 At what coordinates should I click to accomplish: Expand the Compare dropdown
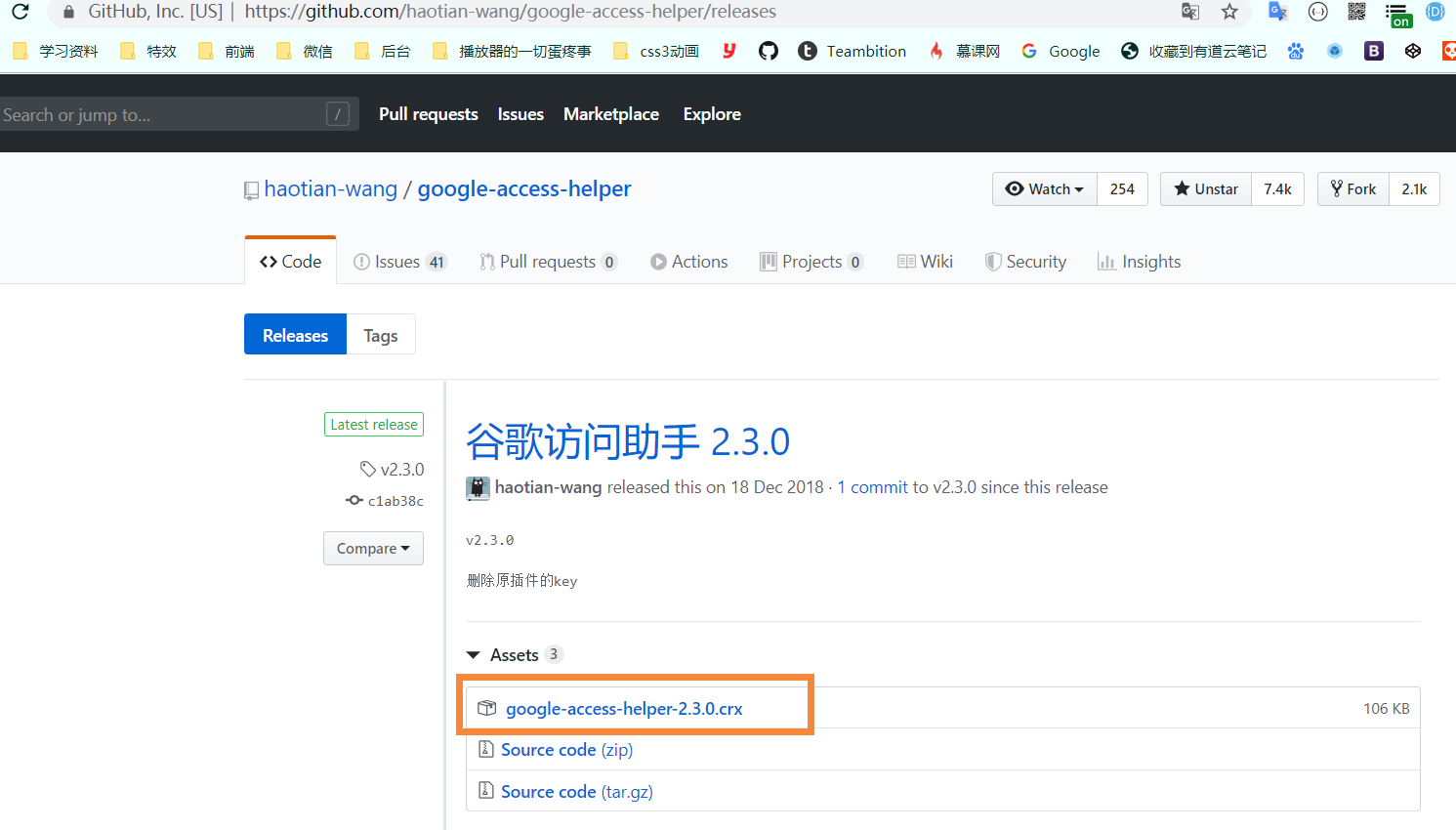click(x=373, y=549)
